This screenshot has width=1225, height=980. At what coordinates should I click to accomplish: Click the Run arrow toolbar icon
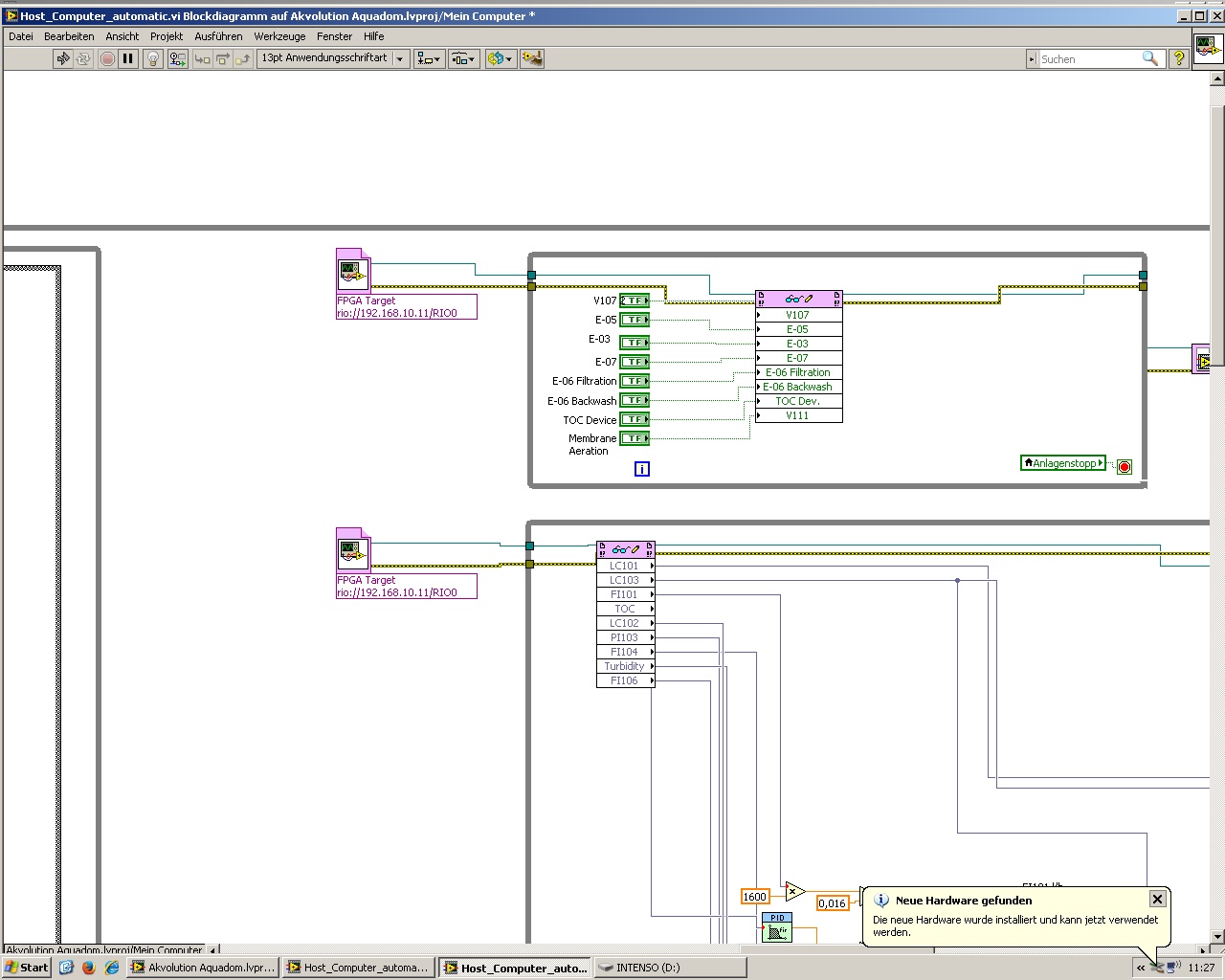click(63, 58)
